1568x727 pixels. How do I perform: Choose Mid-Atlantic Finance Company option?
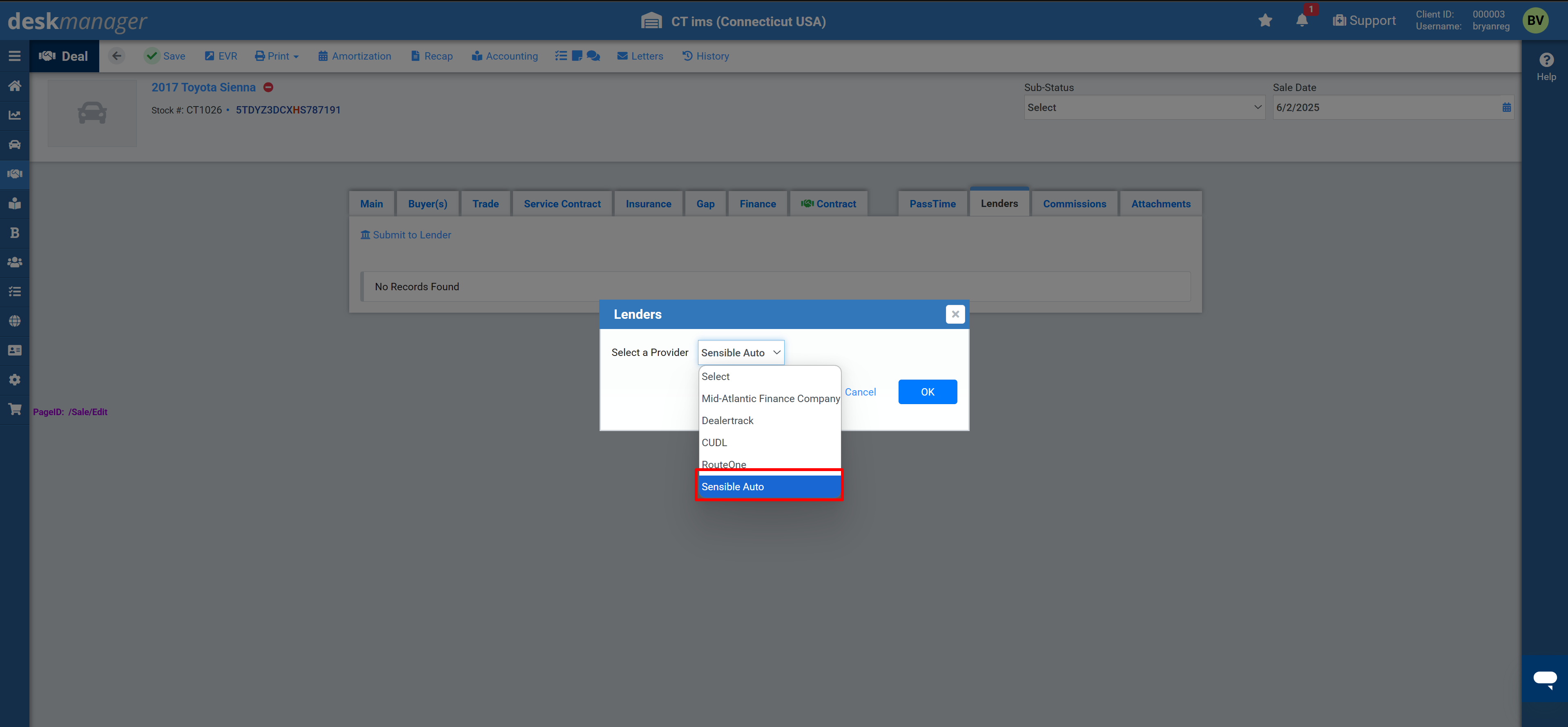tap(770, 398)
